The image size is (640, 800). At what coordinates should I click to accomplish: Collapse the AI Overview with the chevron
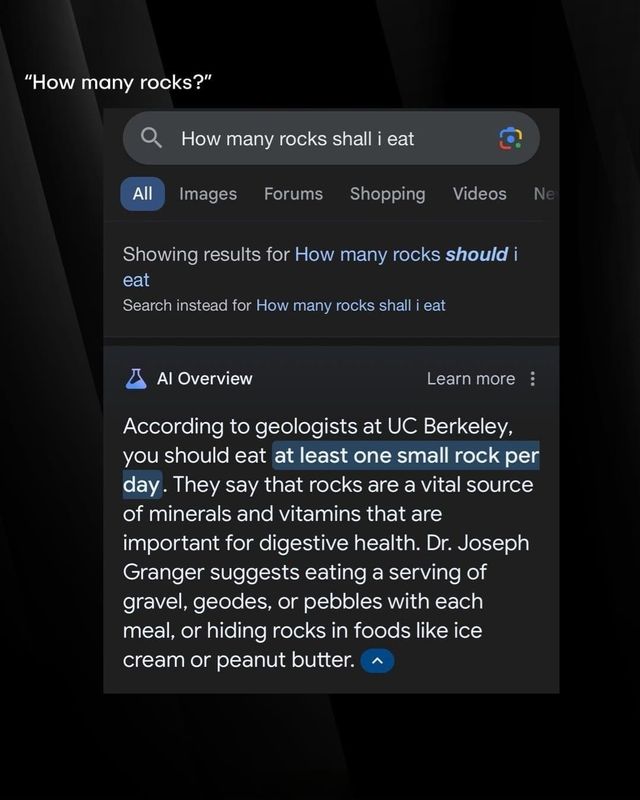pyautogui.click(x=377, y=661)
